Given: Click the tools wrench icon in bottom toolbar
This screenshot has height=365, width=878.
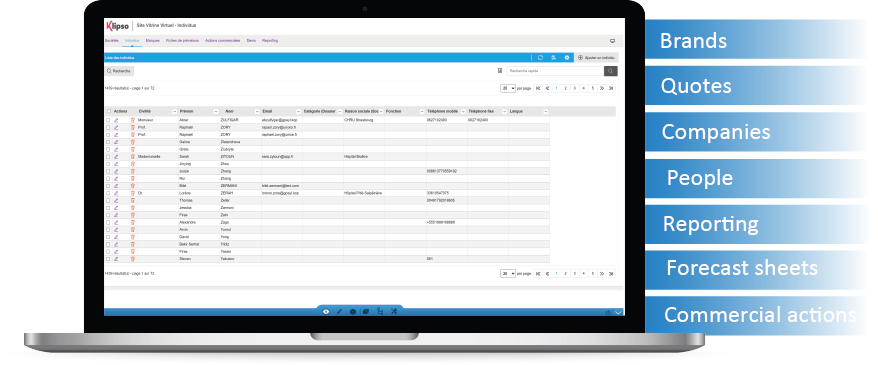Looking at the screenshot, I should pos(394,312).
